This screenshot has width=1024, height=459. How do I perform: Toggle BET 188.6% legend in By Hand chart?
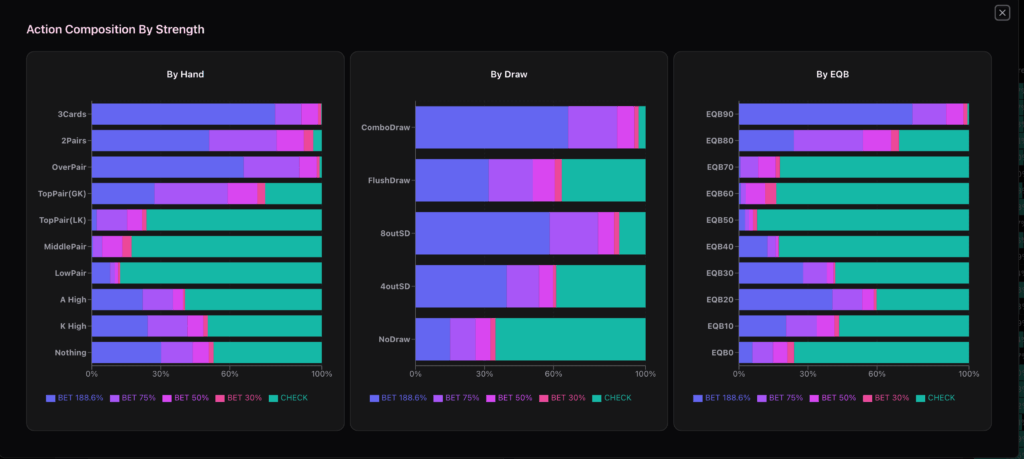point(78,398)
